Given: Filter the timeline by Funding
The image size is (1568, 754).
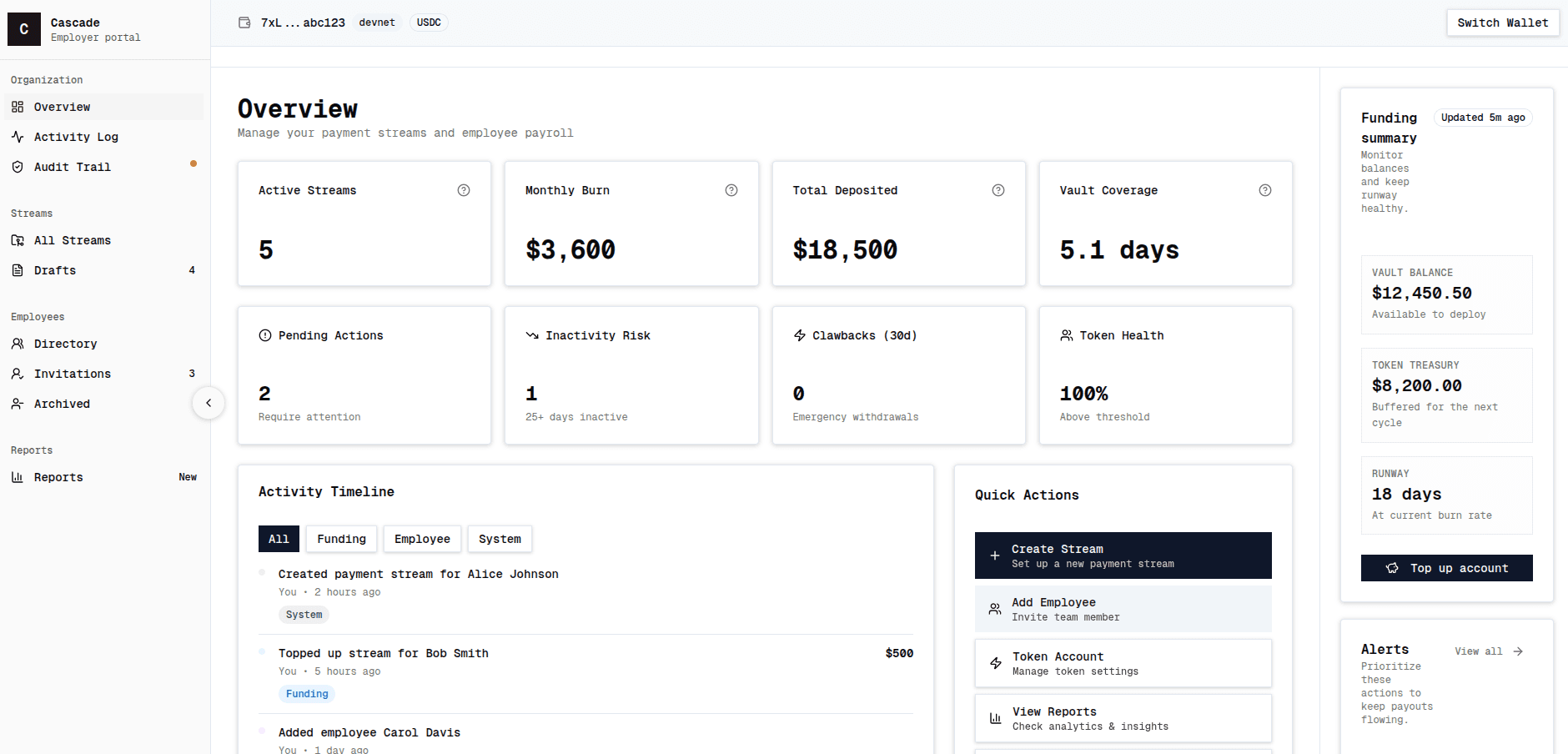Looking at the screenshot, I should (340, 539).
